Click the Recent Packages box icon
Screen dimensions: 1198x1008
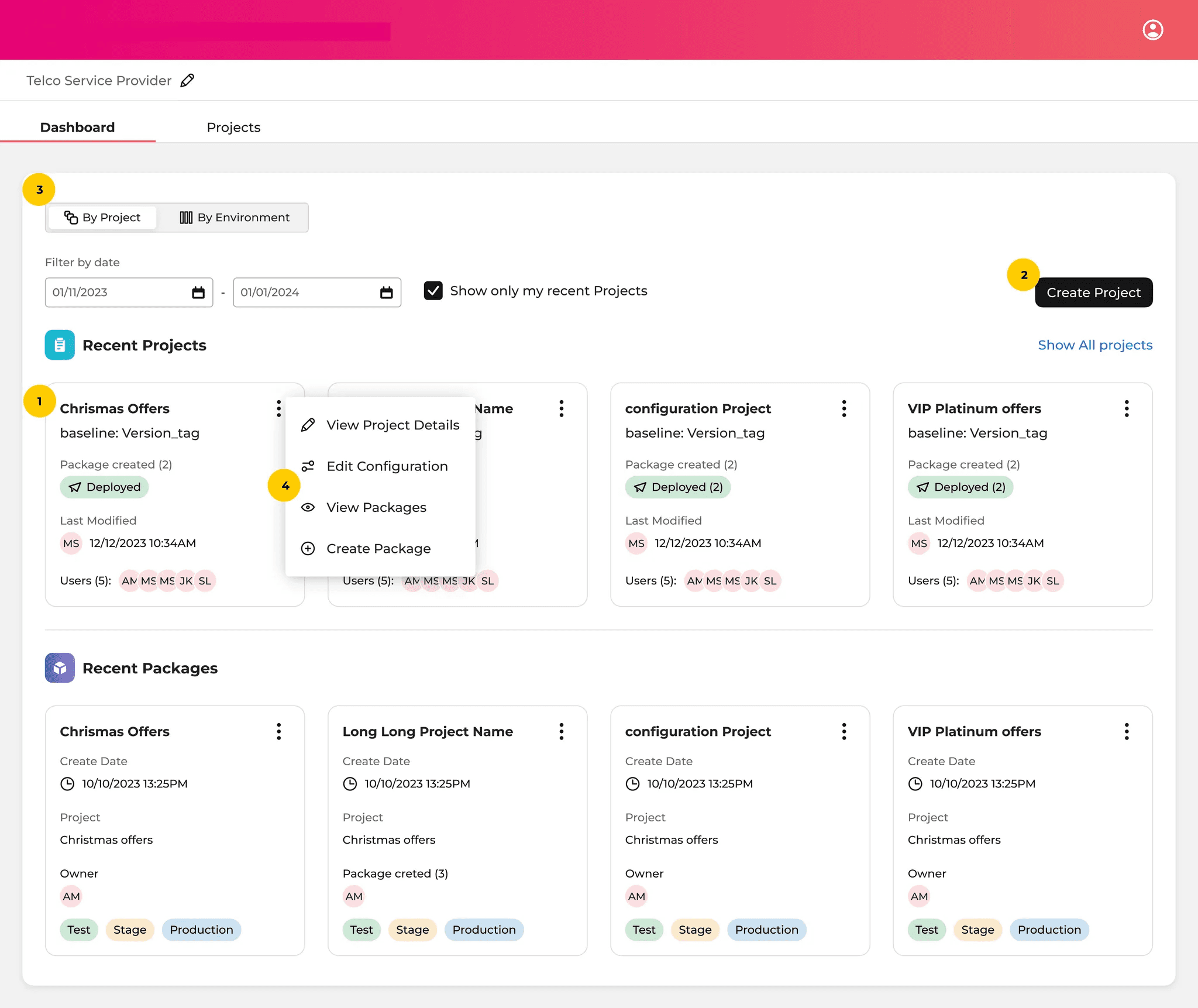coord(60,668)
